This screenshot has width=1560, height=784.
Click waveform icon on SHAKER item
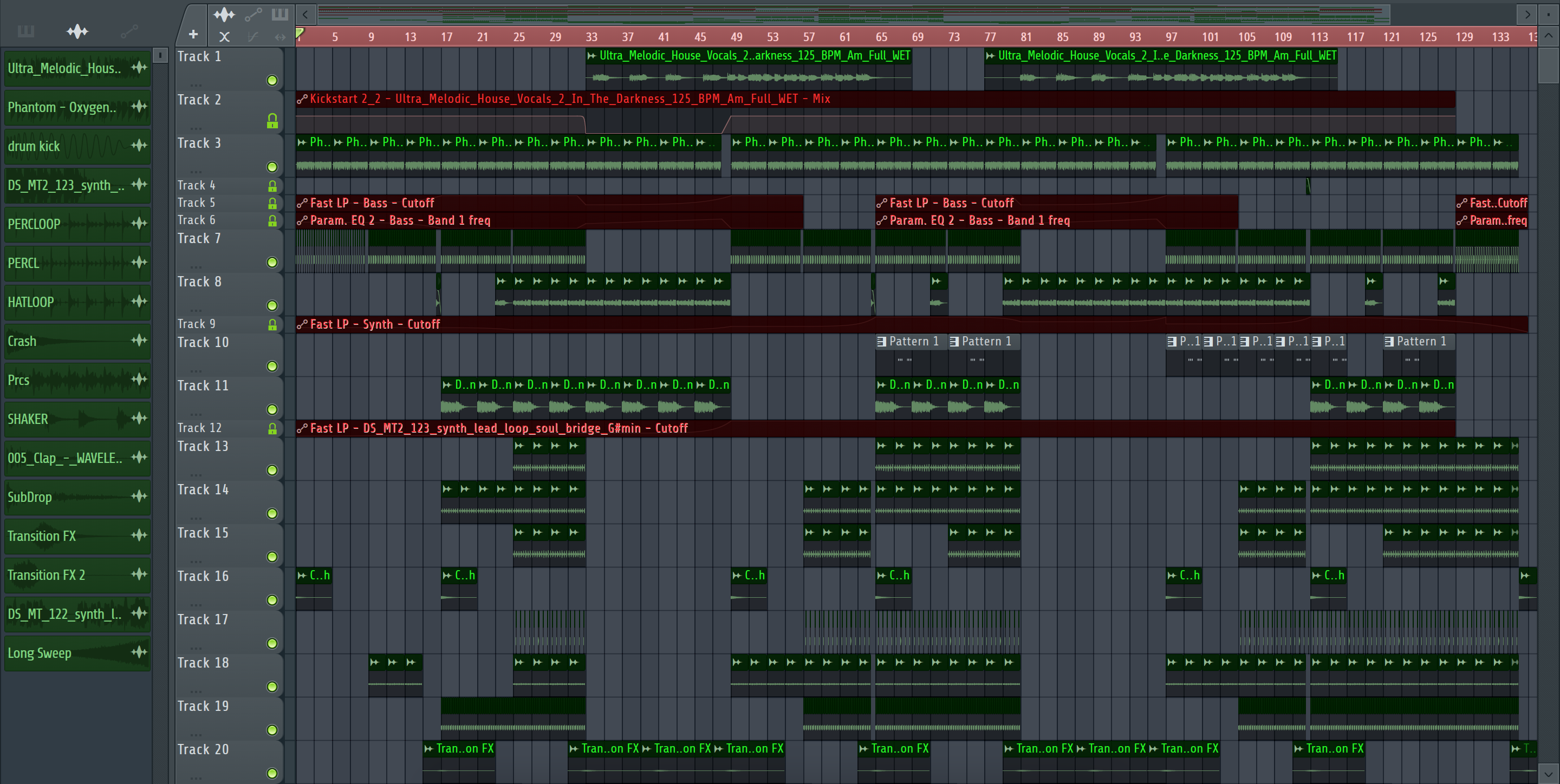[139, 419]
